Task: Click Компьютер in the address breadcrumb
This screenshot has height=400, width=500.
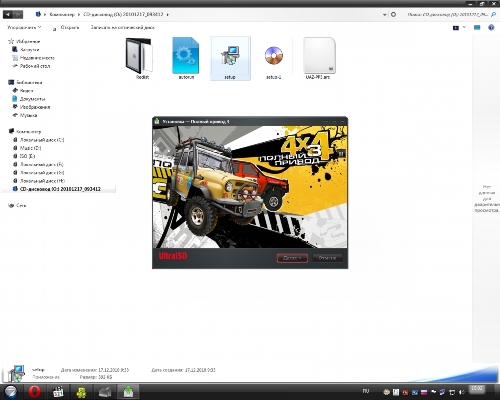Action: tap(62, 15)
